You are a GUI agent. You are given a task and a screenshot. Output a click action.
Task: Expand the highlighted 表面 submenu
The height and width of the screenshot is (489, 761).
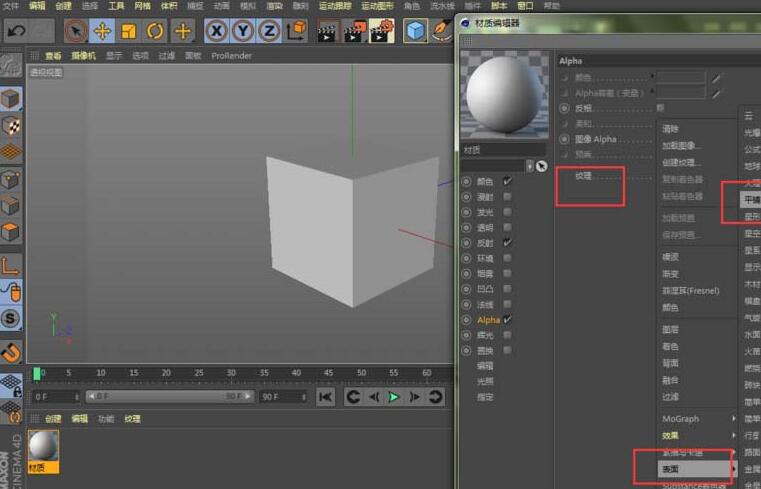pos(698,469)
